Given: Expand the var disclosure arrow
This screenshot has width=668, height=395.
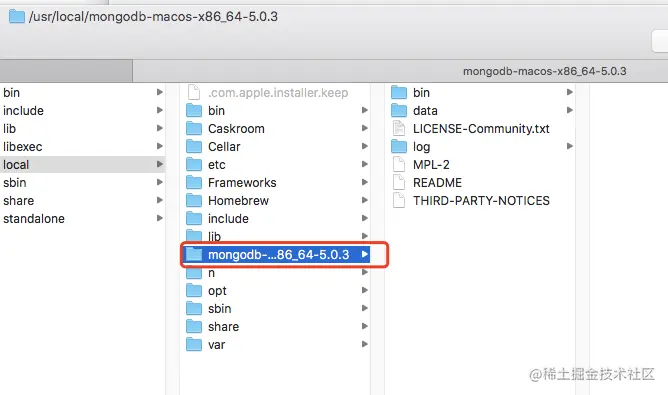Looking at the screenshot, I should click(365, 344).
